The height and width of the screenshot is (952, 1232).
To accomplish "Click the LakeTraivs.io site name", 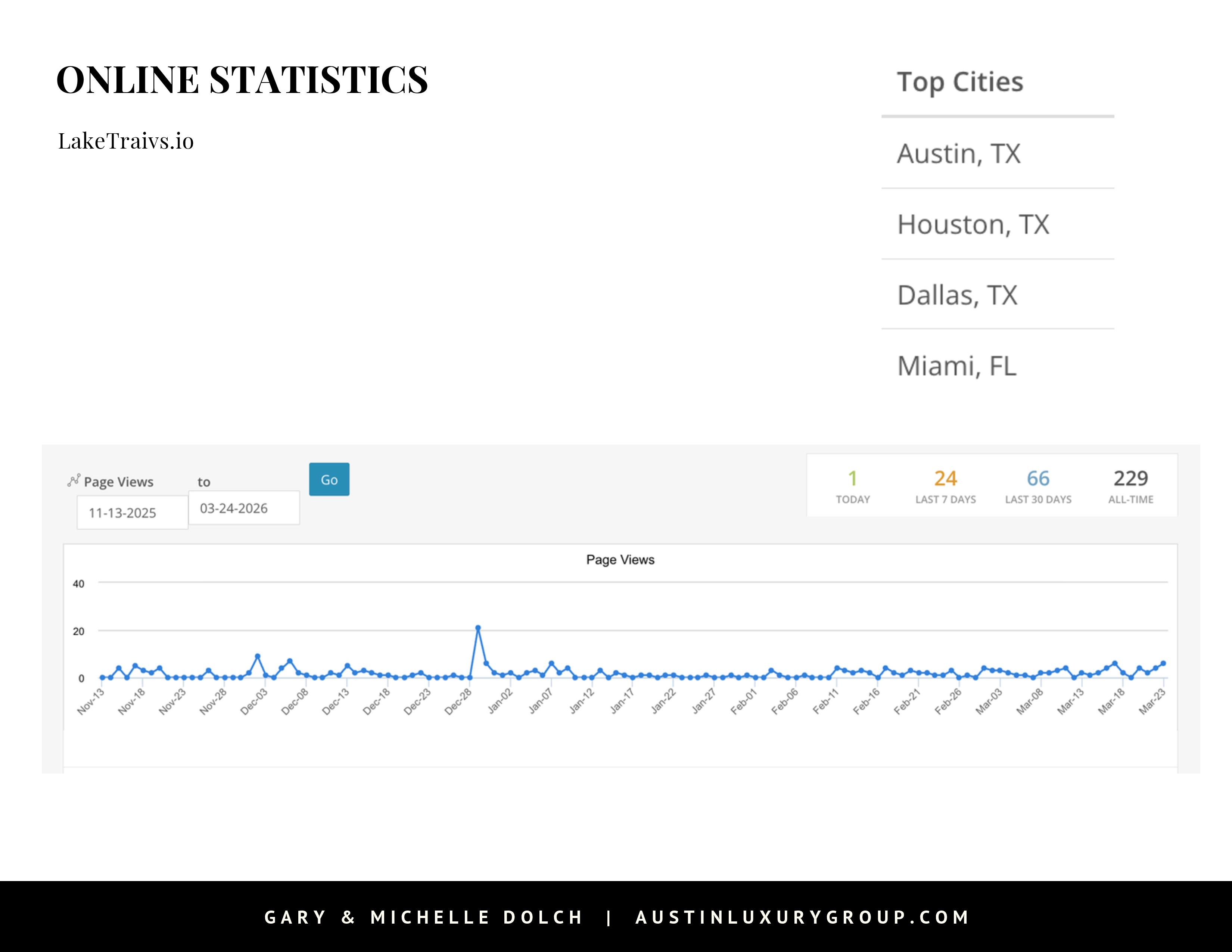I will coord(126,141).
